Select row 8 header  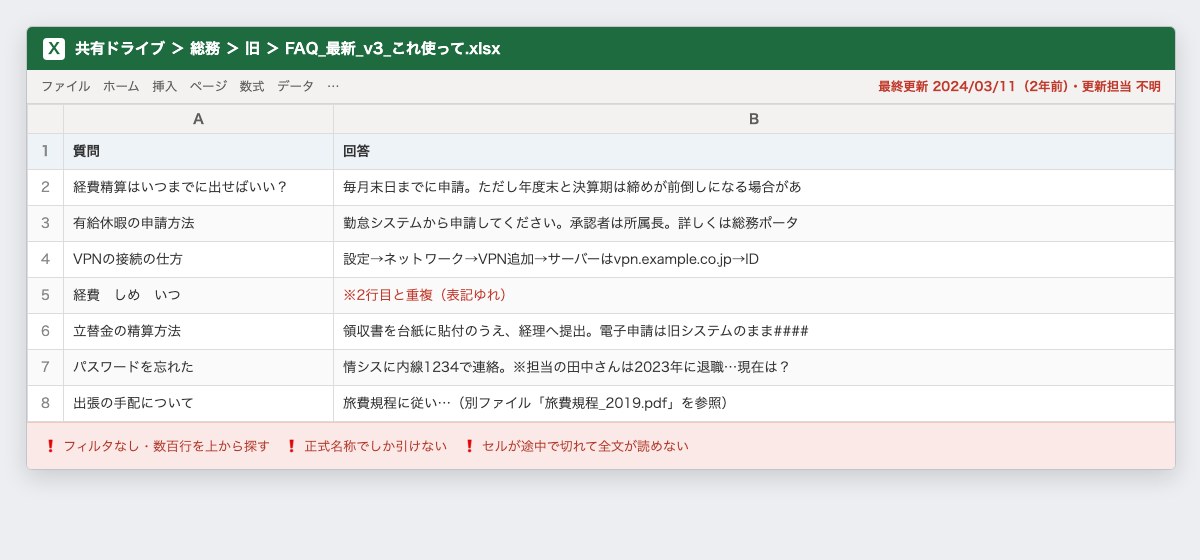click(45, 403)
